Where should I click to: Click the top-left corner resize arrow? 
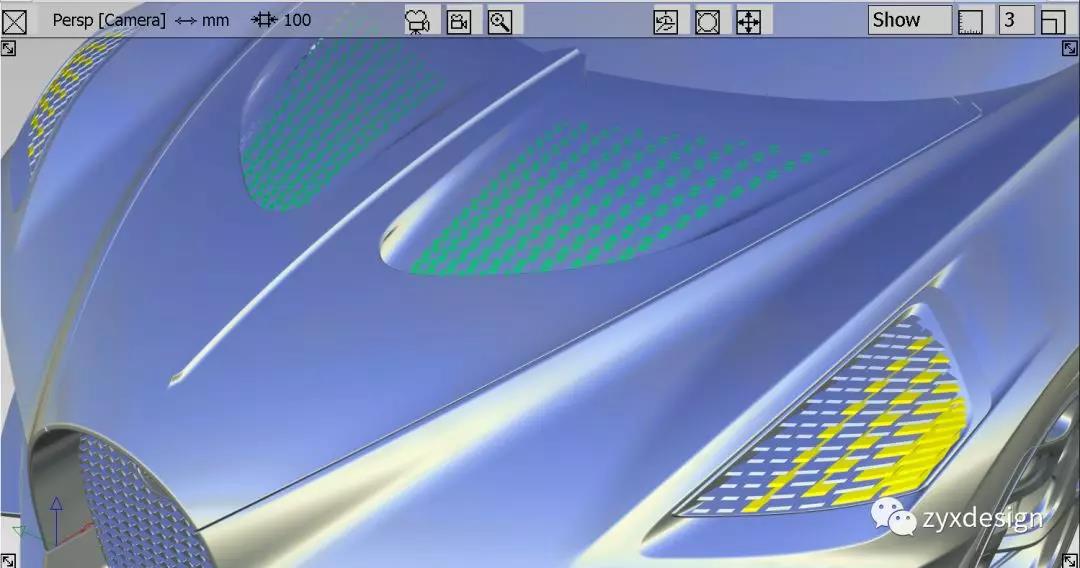pyautogui.click(x=8, y=48)
